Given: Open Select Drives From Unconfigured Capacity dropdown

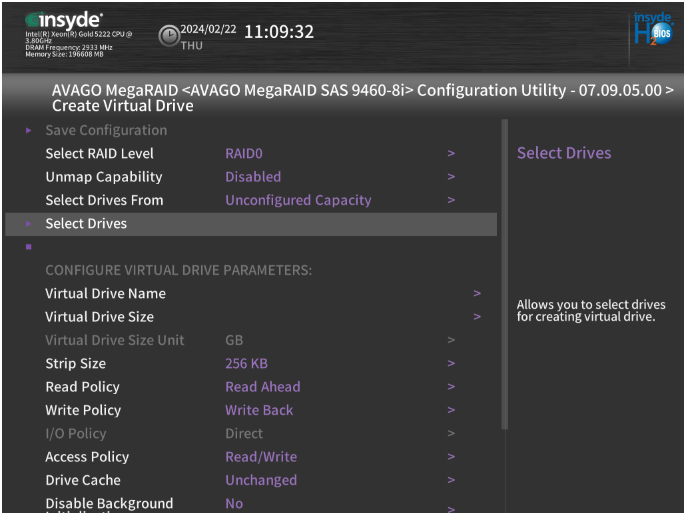Looking at the screenshot, I should (x=298, y=200).
